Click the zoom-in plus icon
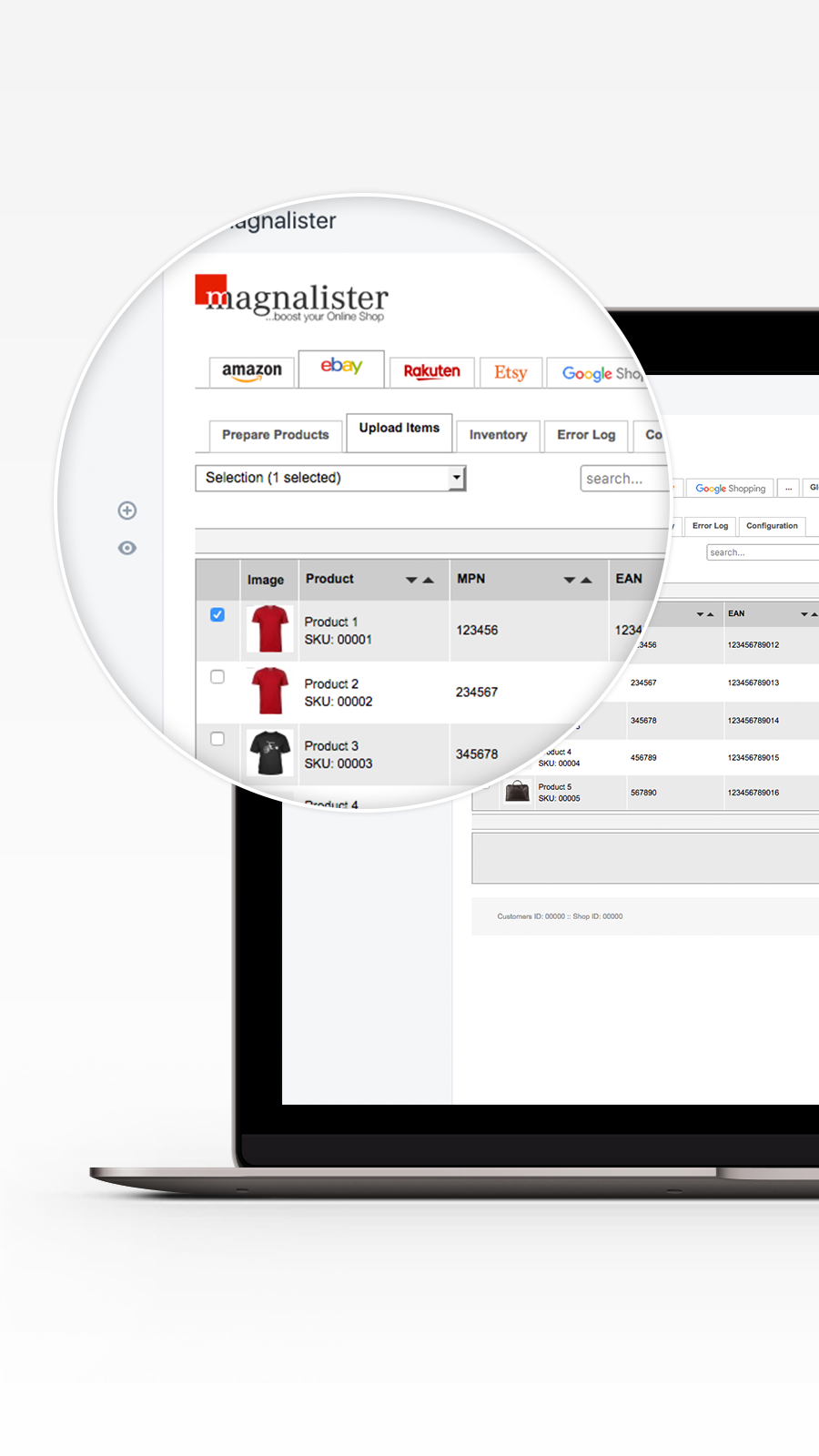Viewport: 819px width, 1456px height. click(127, 511)
